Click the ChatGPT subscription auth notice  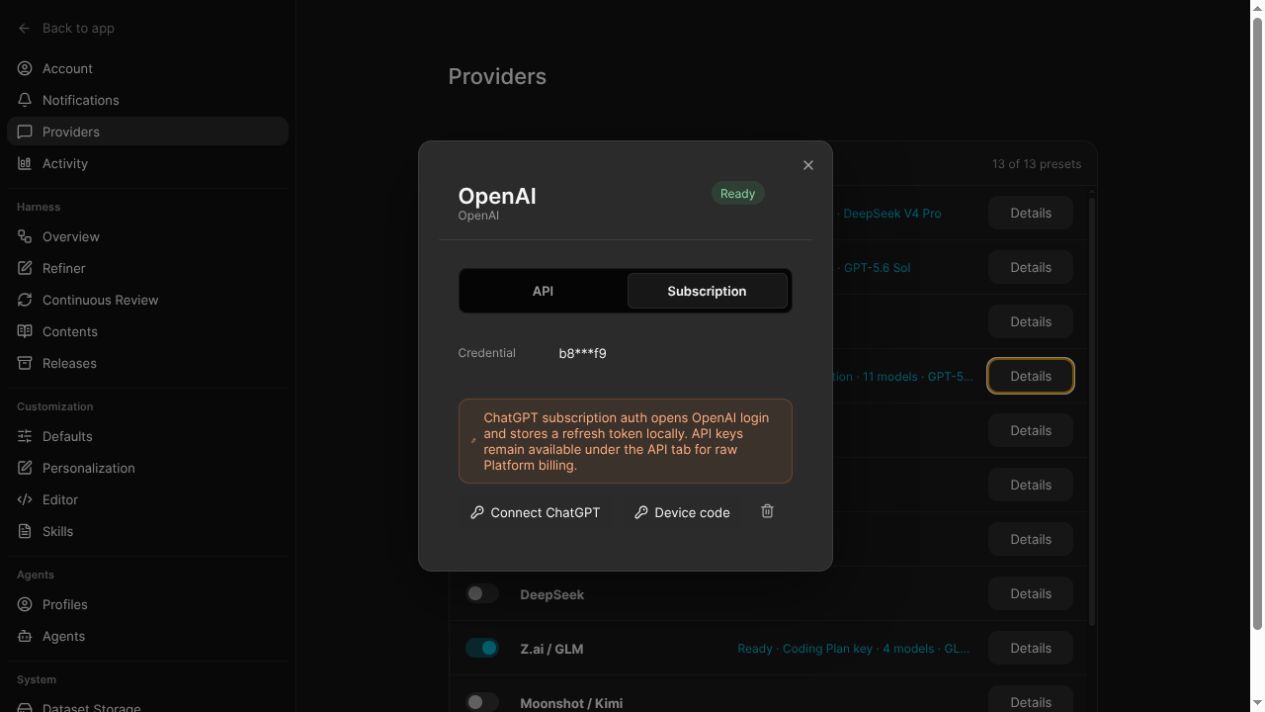(x=625, y=441)
